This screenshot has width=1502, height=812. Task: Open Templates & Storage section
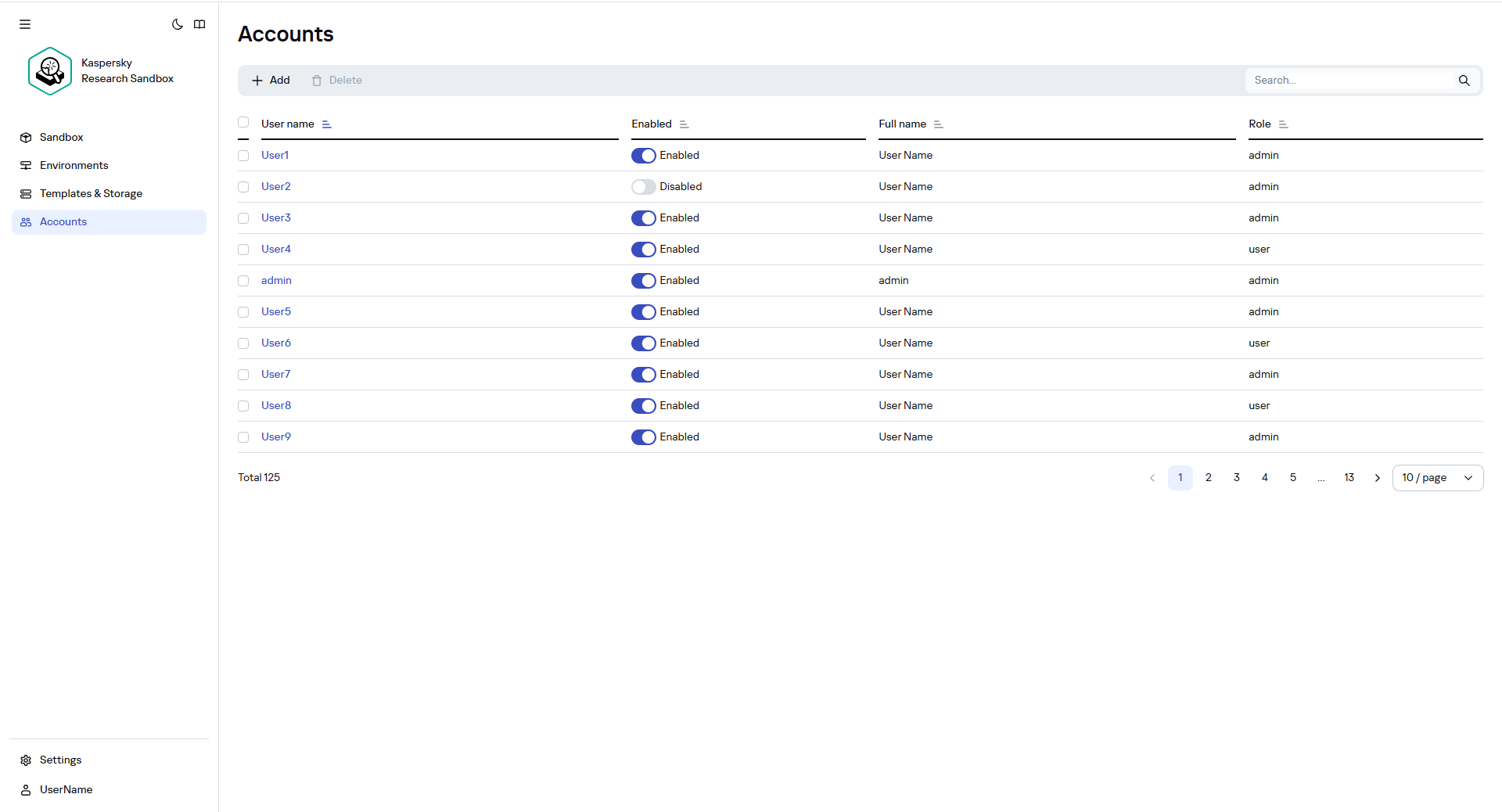click(x=91, y=193)
